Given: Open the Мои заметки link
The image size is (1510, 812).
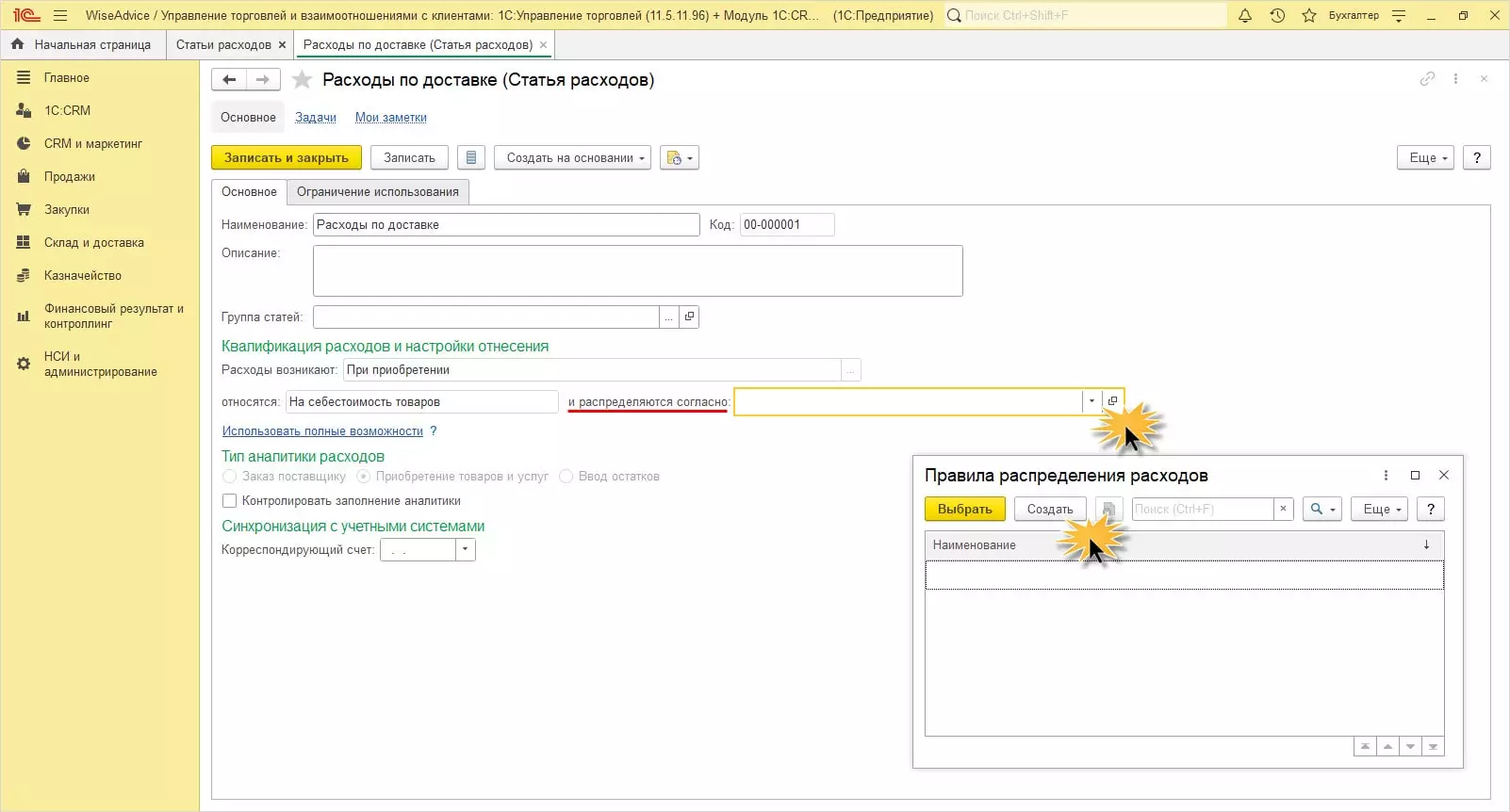Looking at the screenshot, I should coord(391,118).
